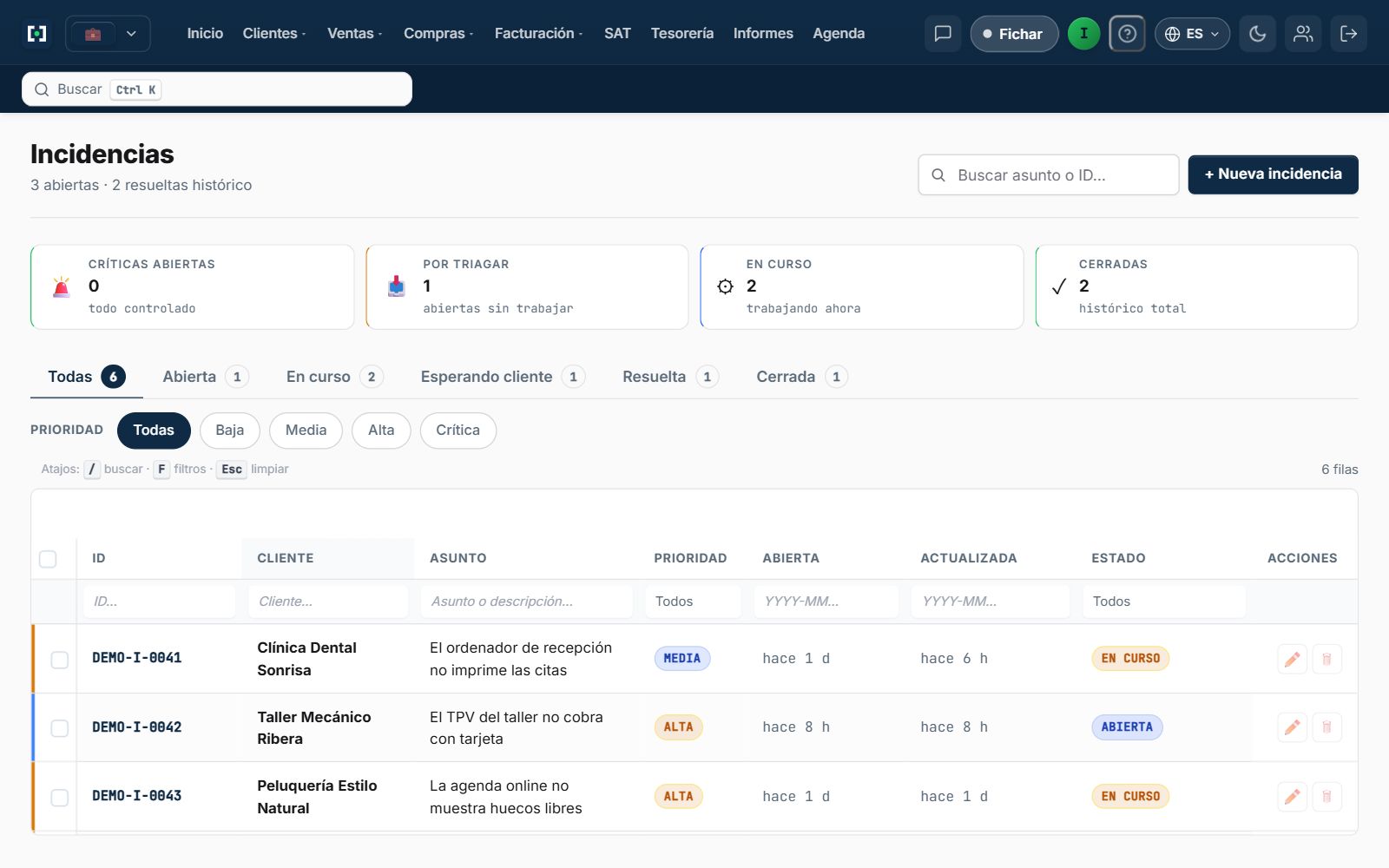This screenshot has height=868, width=1389.
Task: Select the Baja priority filter chip
Action: 230,431
